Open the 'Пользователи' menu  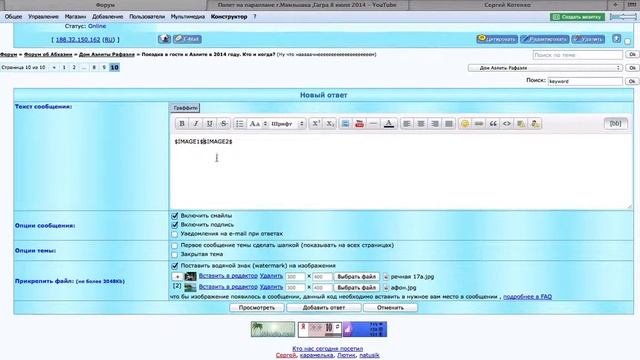(x=147, y=17)
